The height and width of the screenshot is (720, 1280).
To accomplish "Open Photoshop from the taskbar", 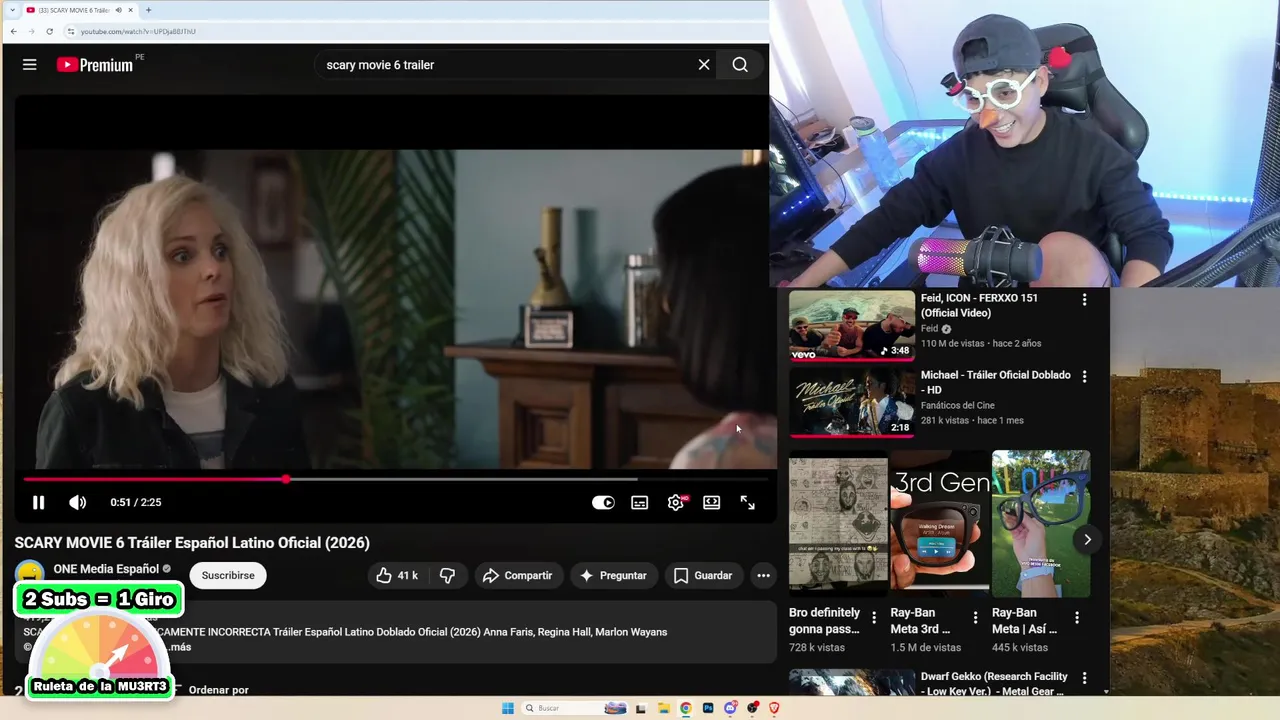I will click(708, 708).
